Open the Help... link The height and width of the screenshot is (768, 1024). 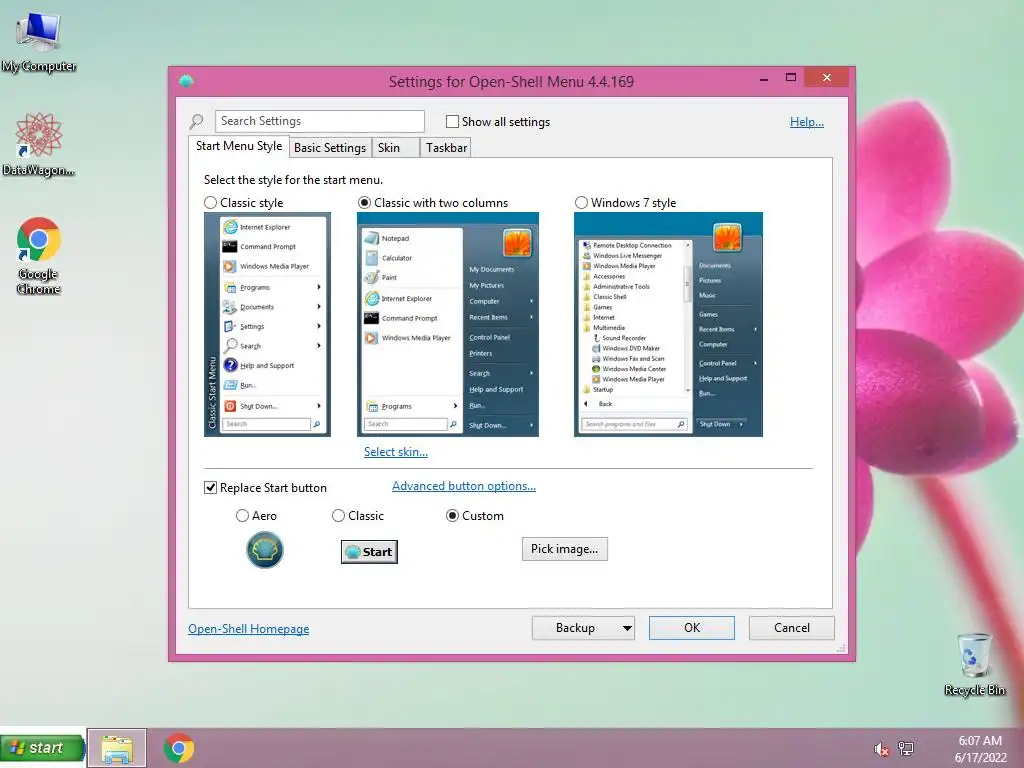(807, 122)
